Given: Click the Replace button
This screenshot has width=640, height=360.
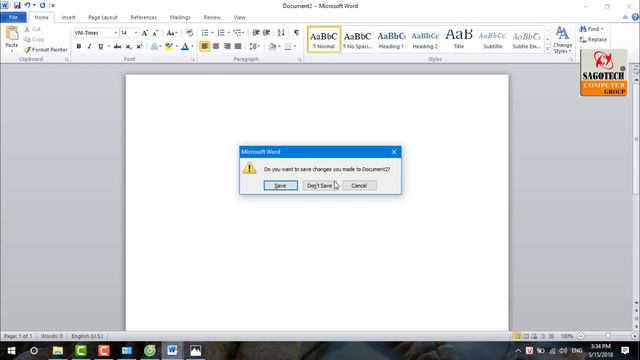Looking at the screenshot, I should pyautogui.click(x=593, y=40).
